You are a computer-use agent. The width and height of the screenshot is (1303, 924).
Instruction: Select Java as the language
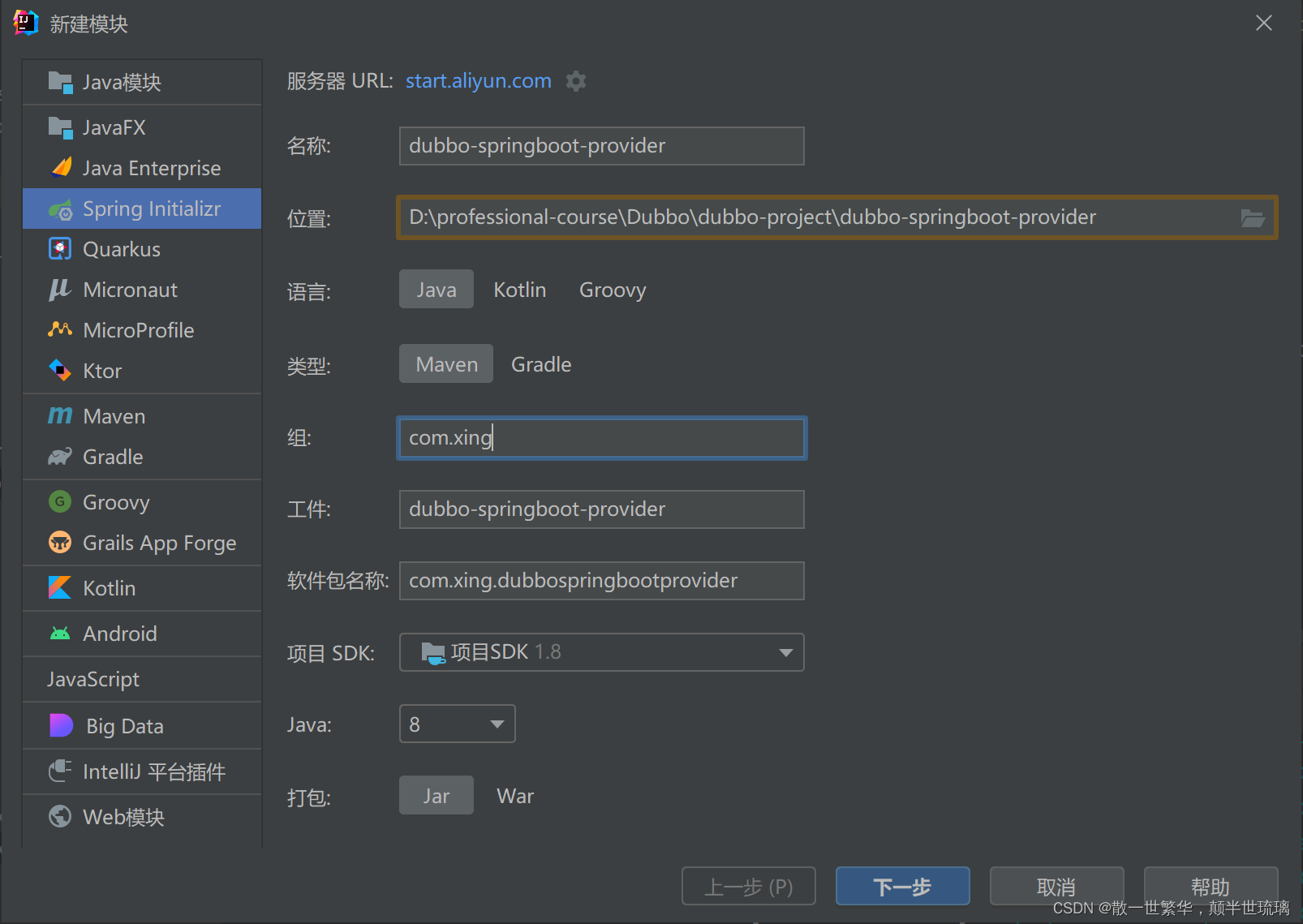point(436,290)
